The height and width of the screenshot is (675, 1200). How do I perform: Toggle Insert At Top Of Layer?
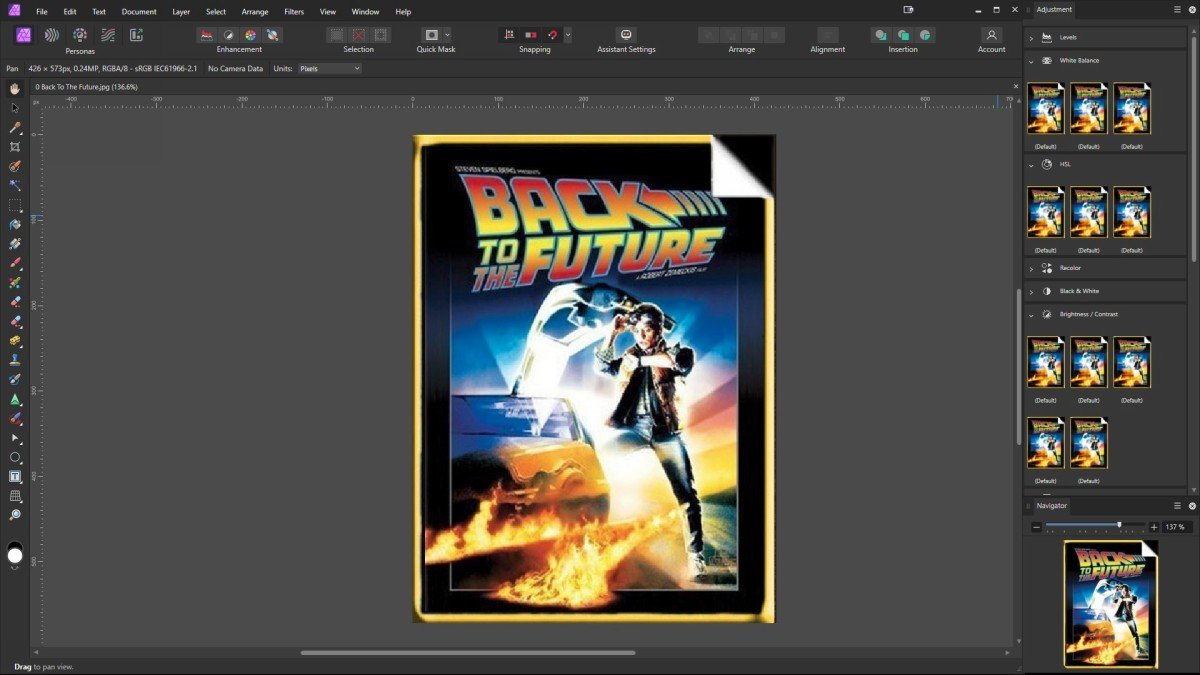pyautogui.click(x=903, y=34)
